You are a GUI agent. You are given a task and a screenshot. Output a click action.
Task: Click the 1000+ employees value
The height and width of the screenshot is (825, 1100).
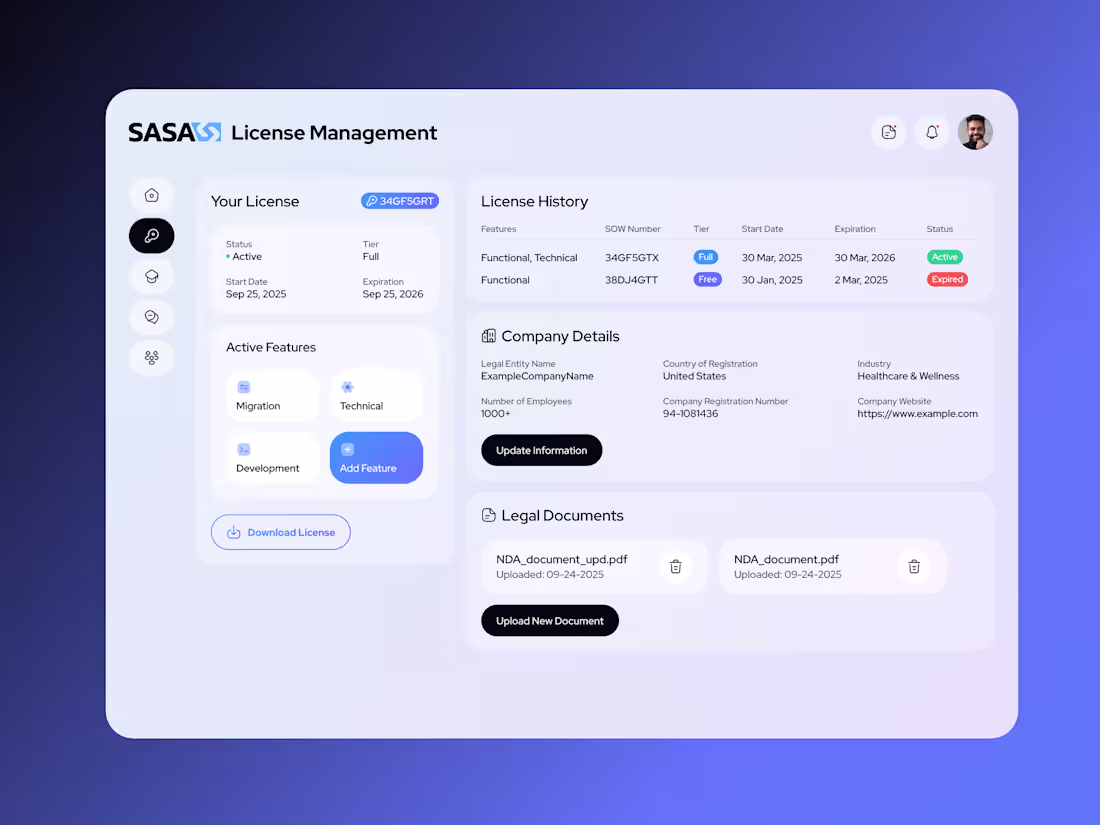coord(496,414)
